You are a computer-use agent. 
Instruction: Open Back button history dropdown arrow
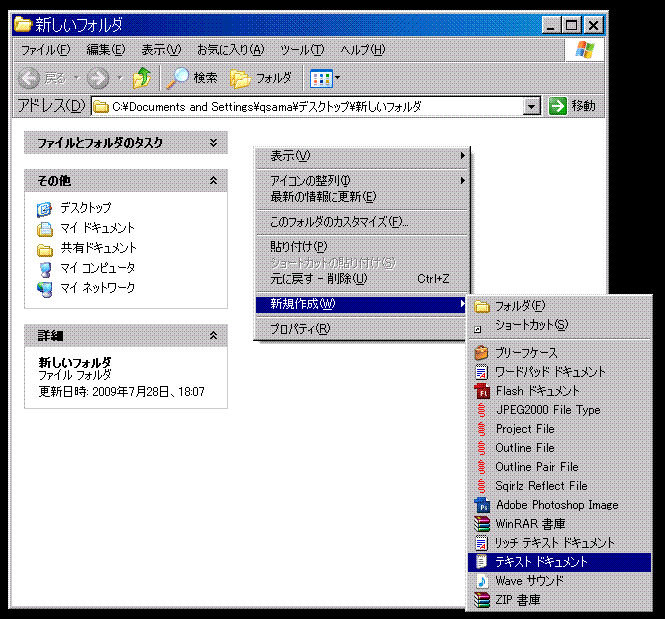coord(77,78)
